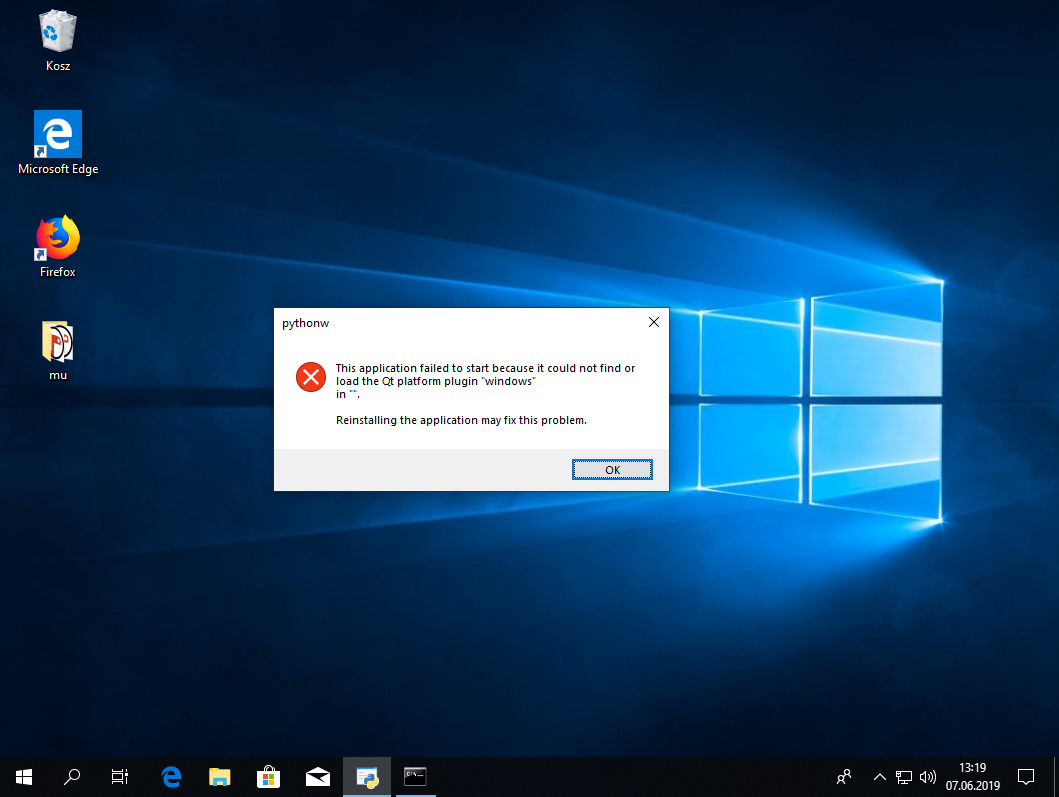Open the command prompt from the taskbar
Image resolution: width=1059 pixels, height=797 pixels.
pos(414,777)
